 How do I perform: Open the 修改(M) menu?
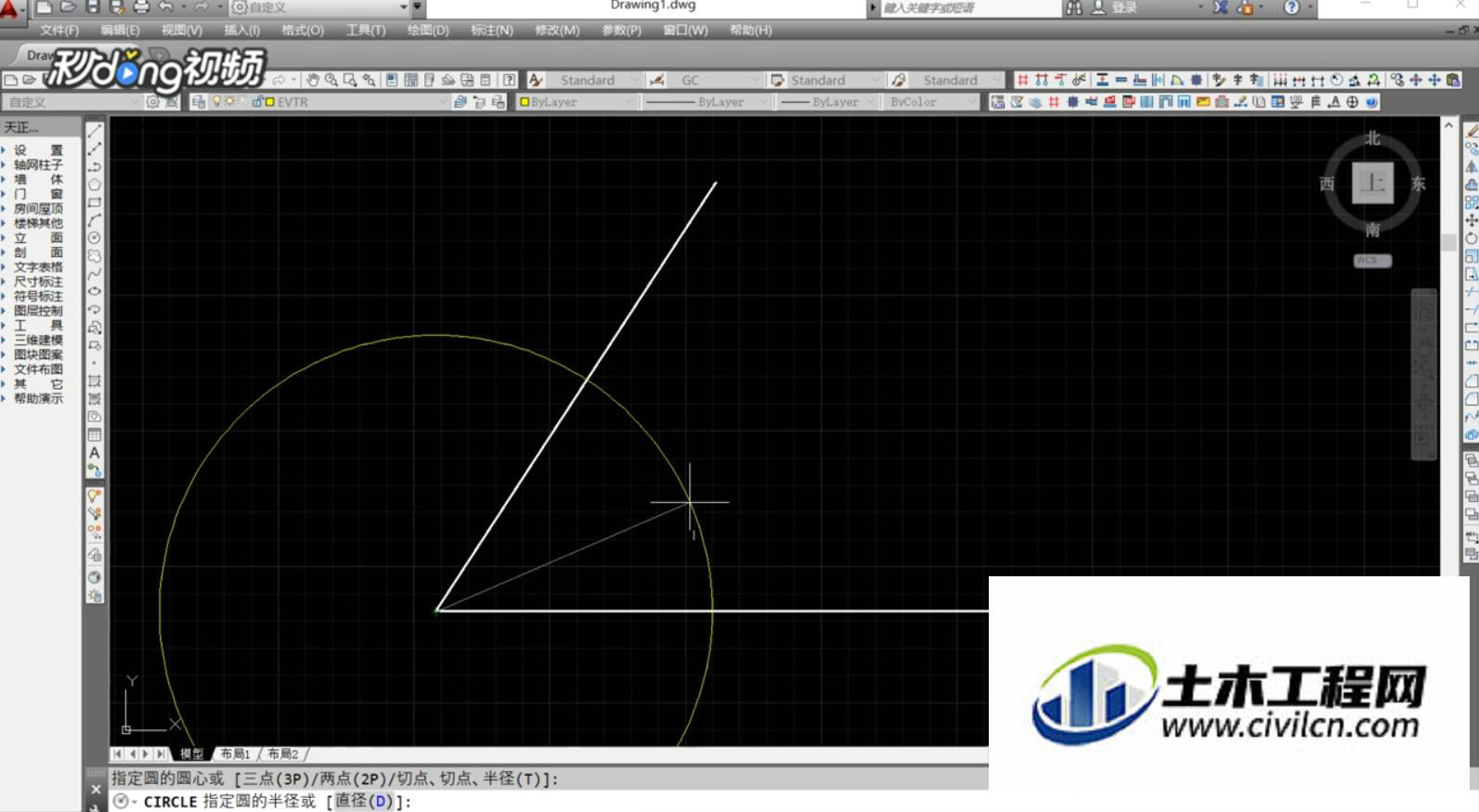click(x=557, y=30)
